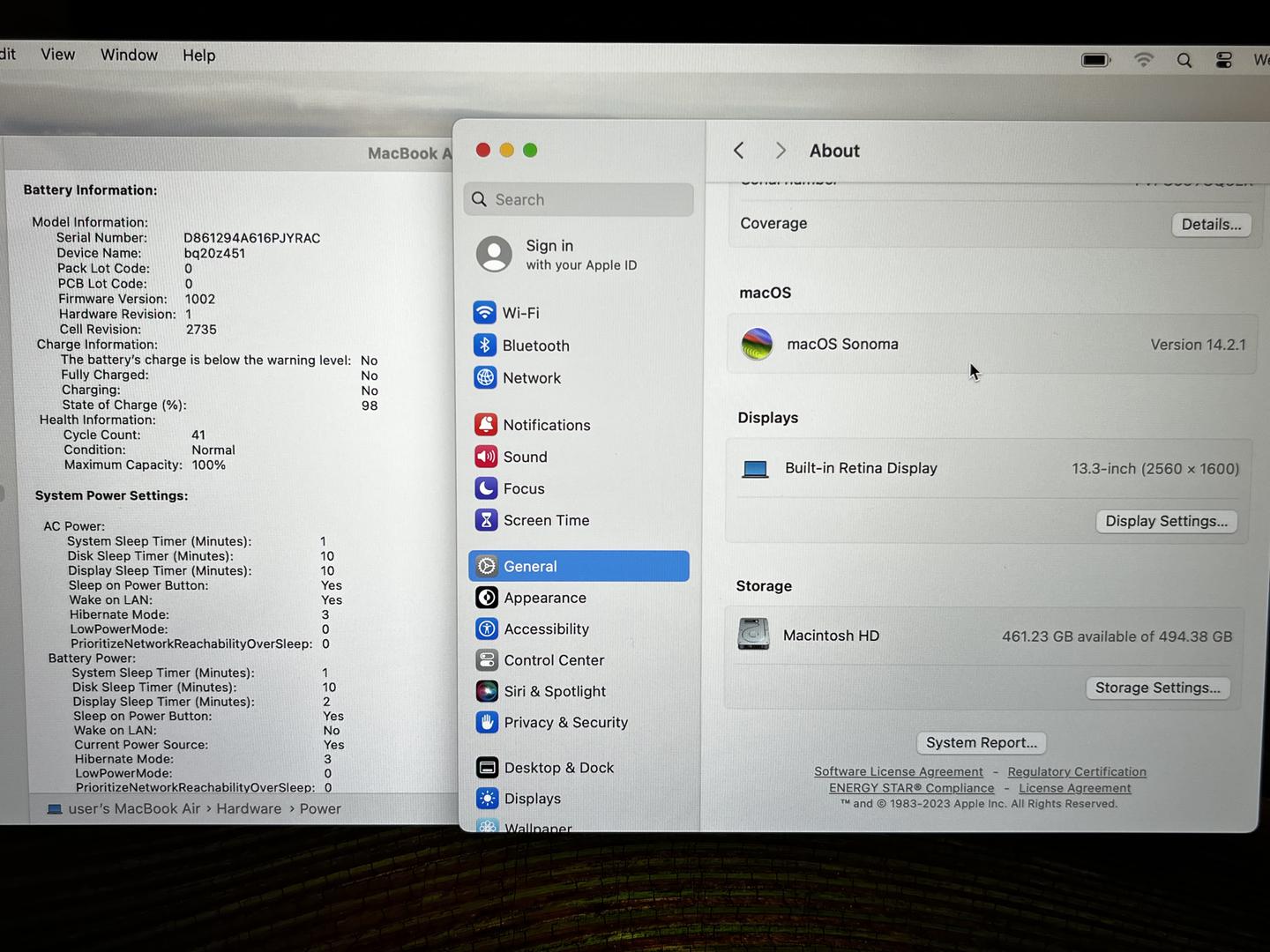The image size is (1270, 952).
Task: Click Sign in with your Apple ID
Action: coord(581,255)
